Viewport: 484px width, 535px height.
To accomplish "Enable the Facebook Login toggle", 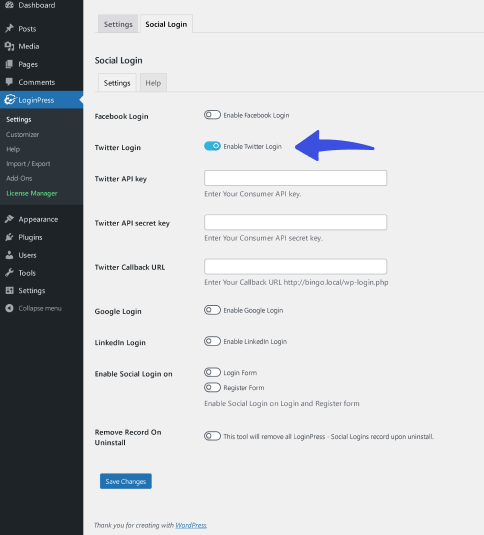I will 212,115.
